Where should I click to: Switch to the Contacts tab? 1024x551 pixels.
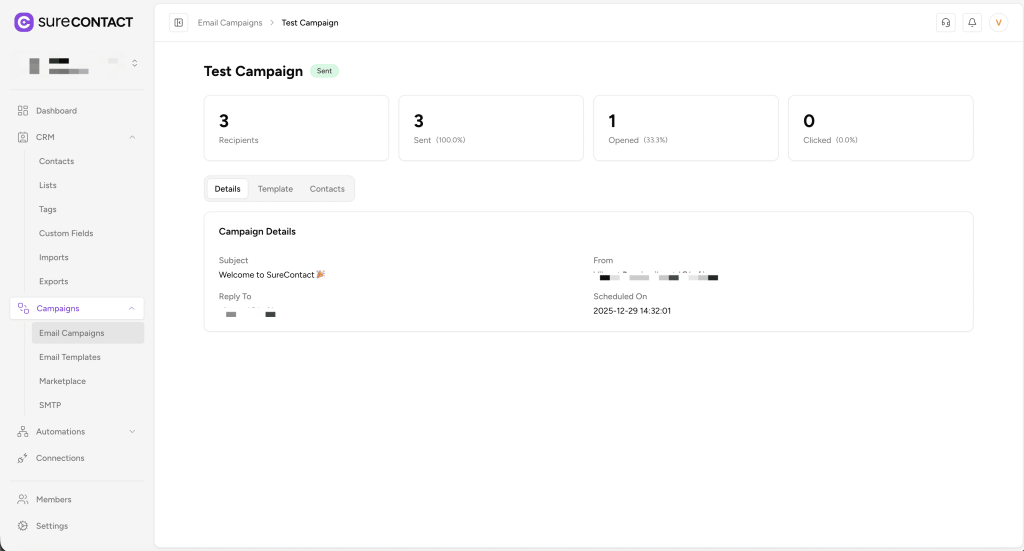coord(327,189)
